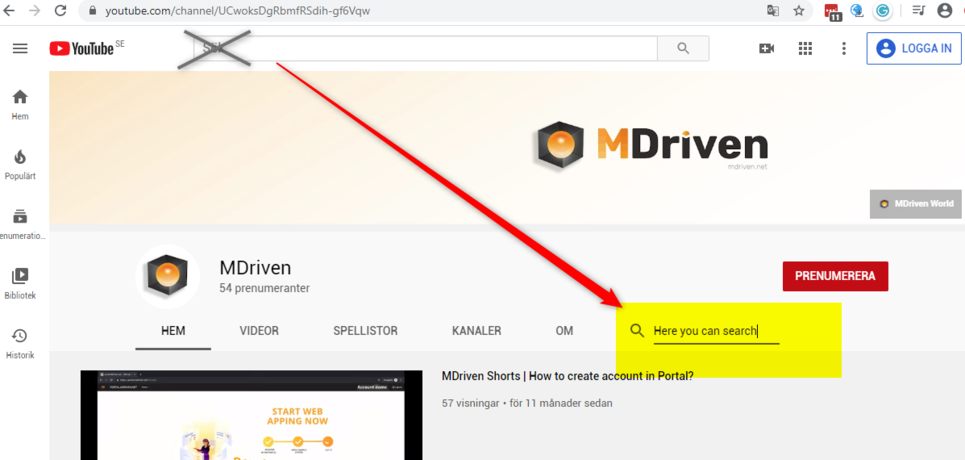Click the MDriven World banner link
Viewport: 965px width, 460px height.
(x=916, y=204)
